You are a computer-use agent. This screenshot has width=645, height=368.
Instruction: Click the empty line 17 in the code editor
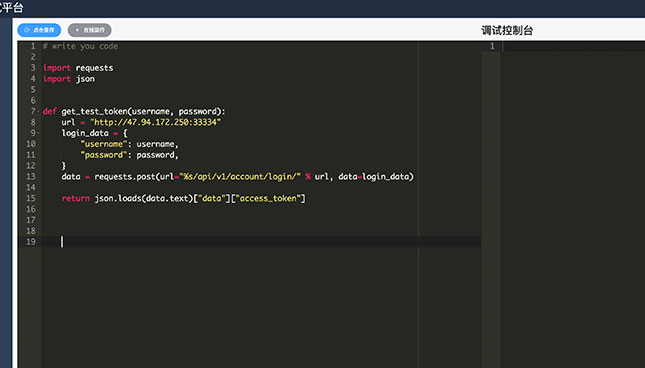261,220
